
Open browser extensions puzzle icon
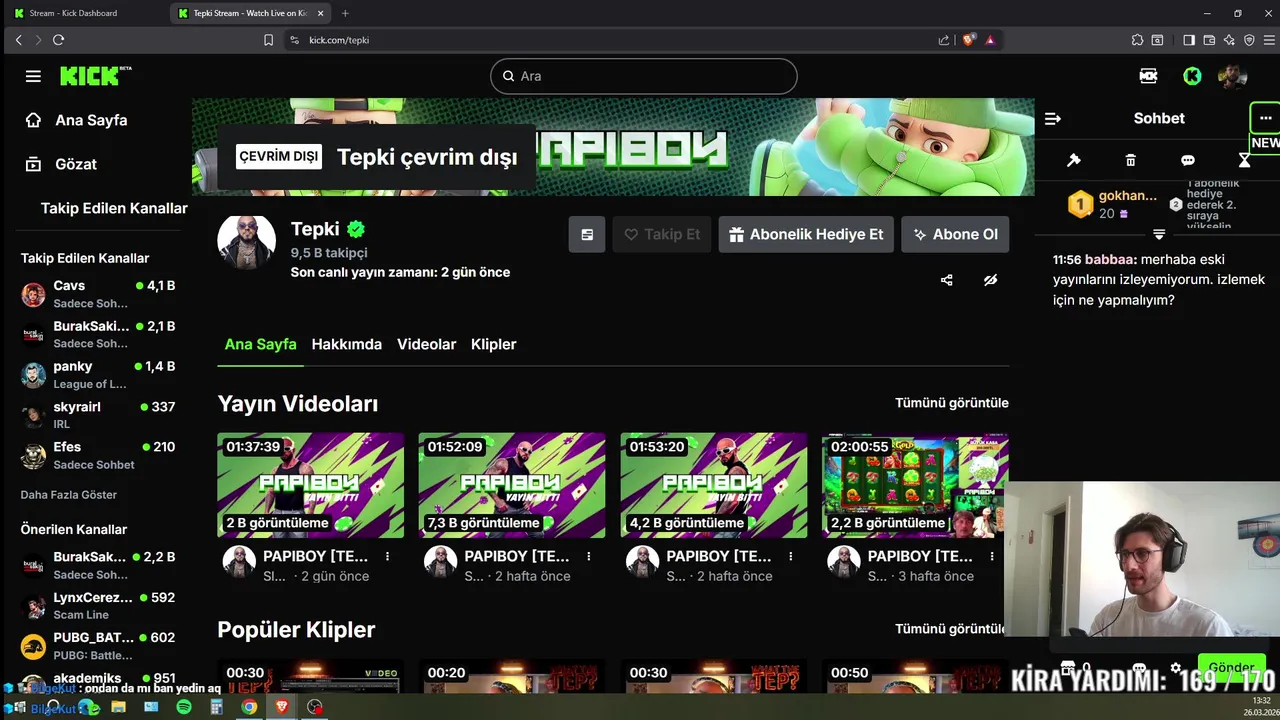coord(1137,40)
